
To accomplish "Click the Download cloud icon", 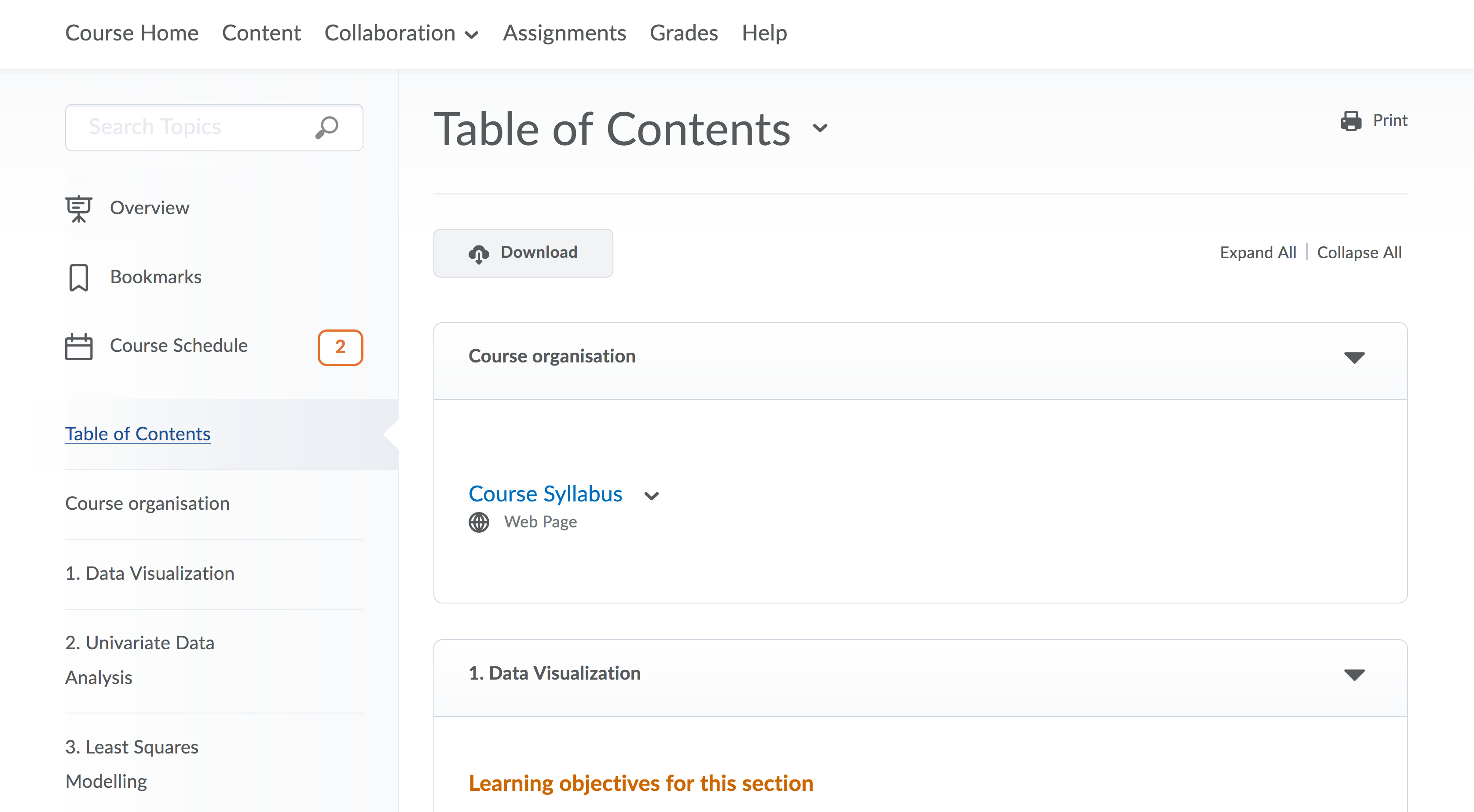I will point(478,253).
